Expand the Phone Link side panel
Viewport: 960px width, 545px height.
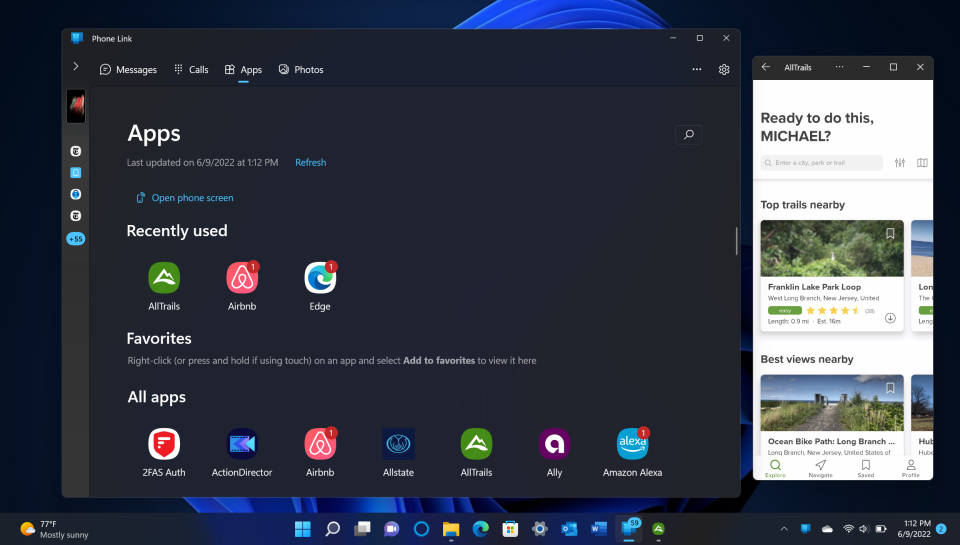pyautogui.click(x=76, y=66)
